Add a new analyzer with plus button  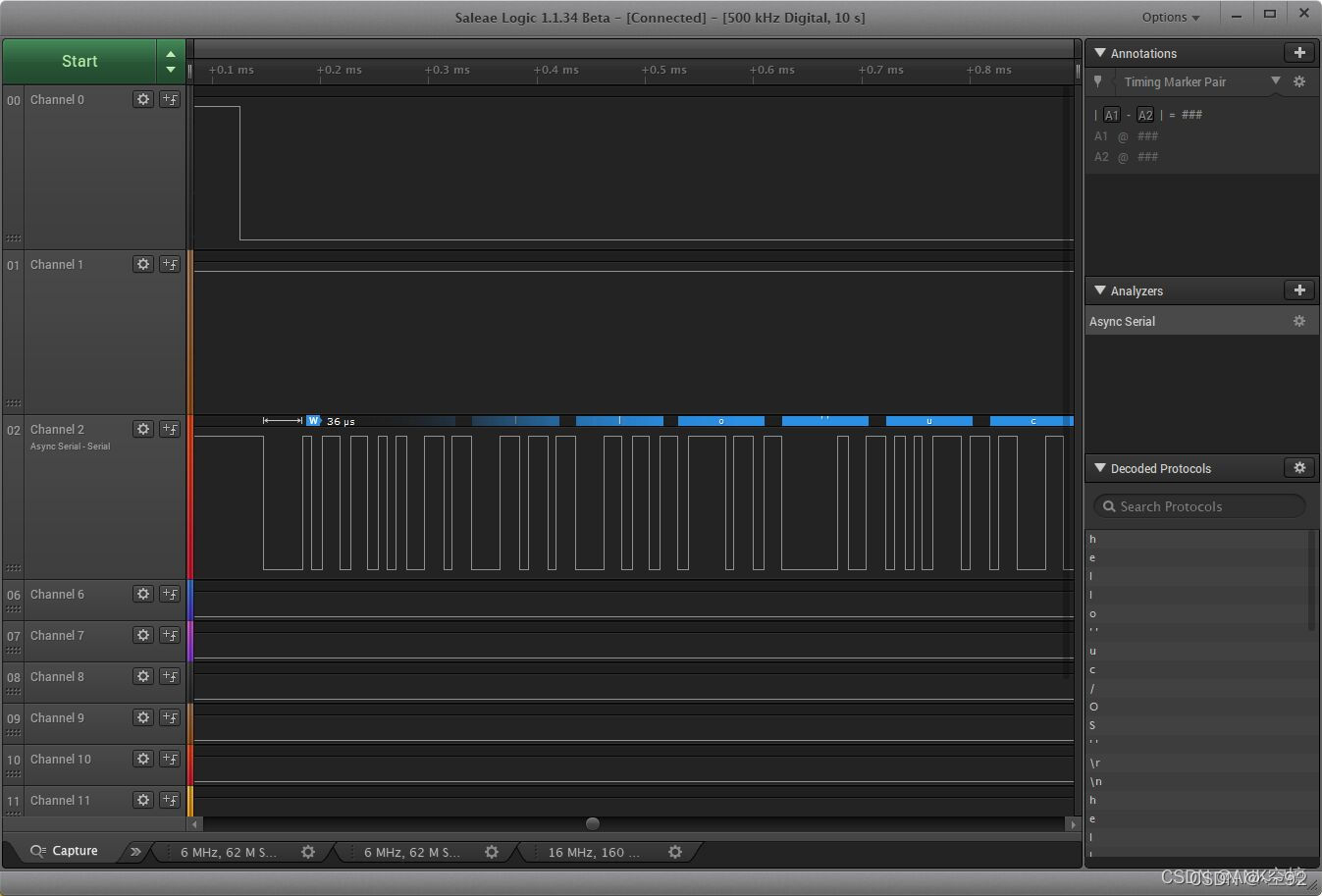click(x=1299, y=290)
